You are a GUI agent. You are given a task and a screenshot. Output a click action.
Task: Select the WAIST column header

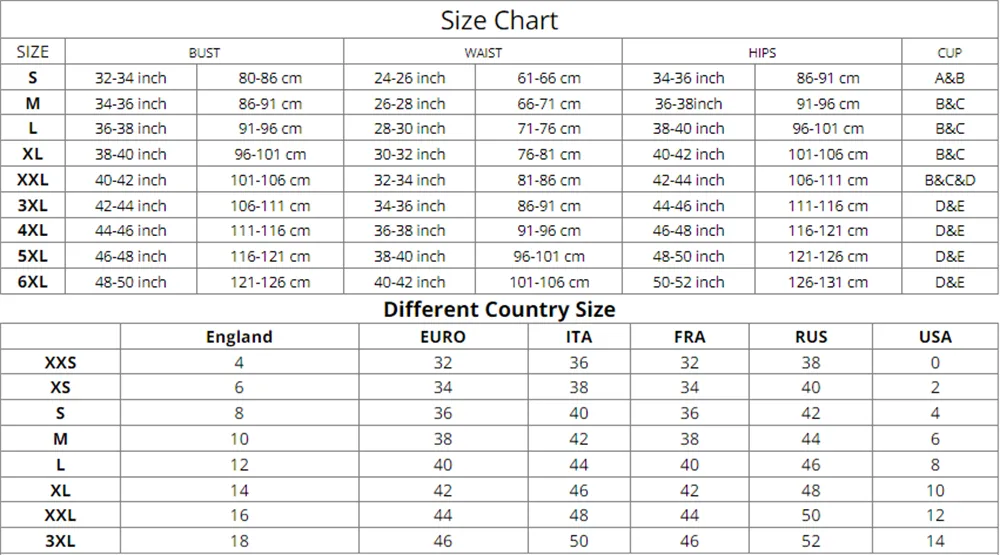point(483,53)
